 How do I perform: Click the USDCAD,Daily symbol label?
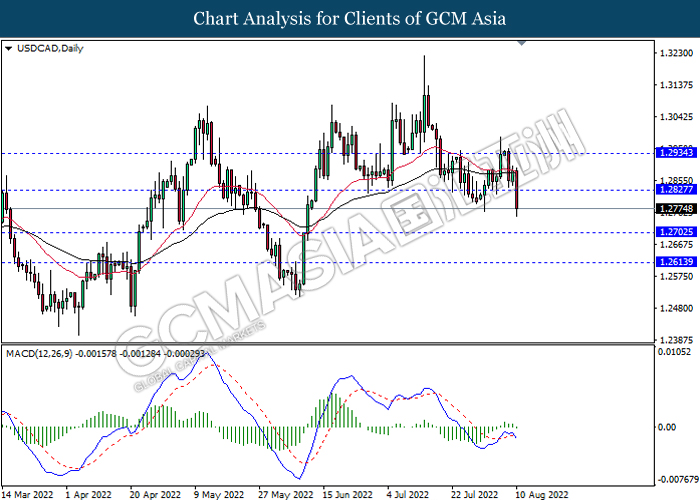50,49
